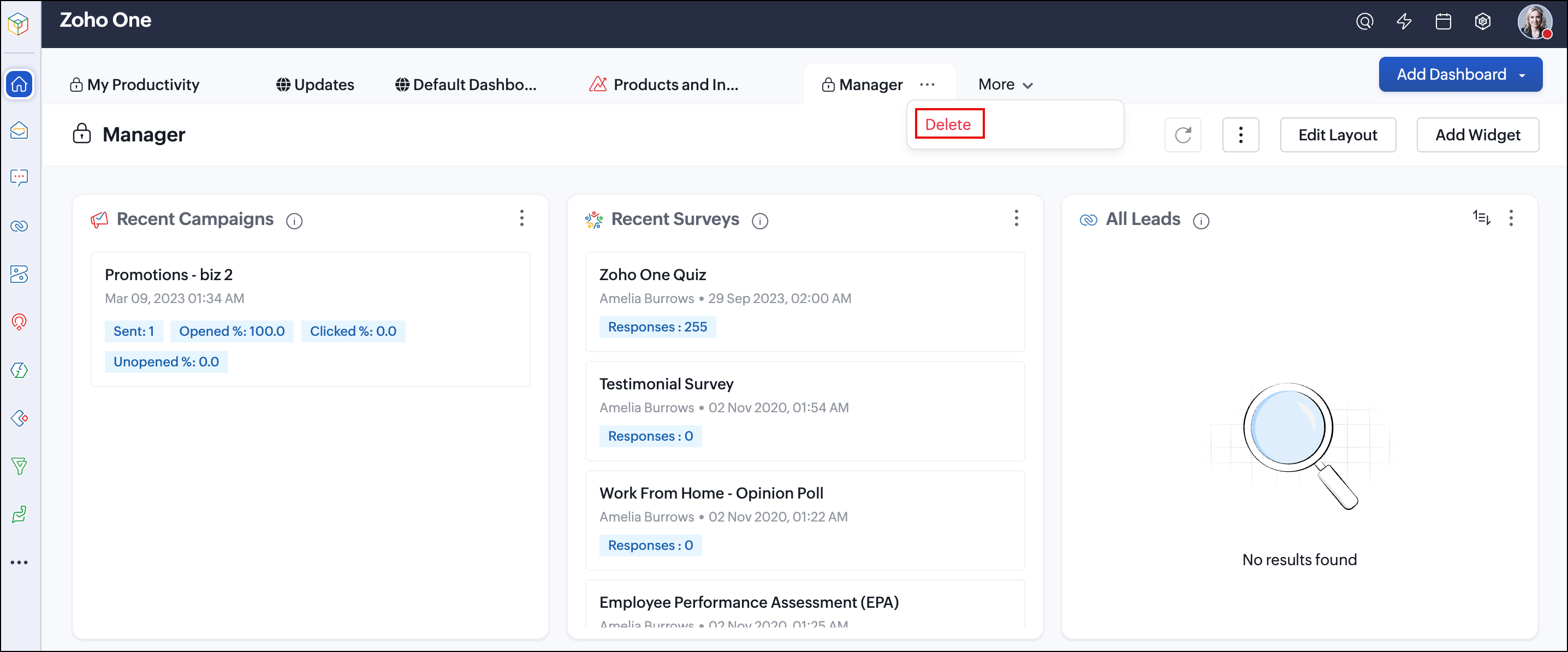Switch to Default Dashboard tab
1568x652 pixels.
coord(466,85)
